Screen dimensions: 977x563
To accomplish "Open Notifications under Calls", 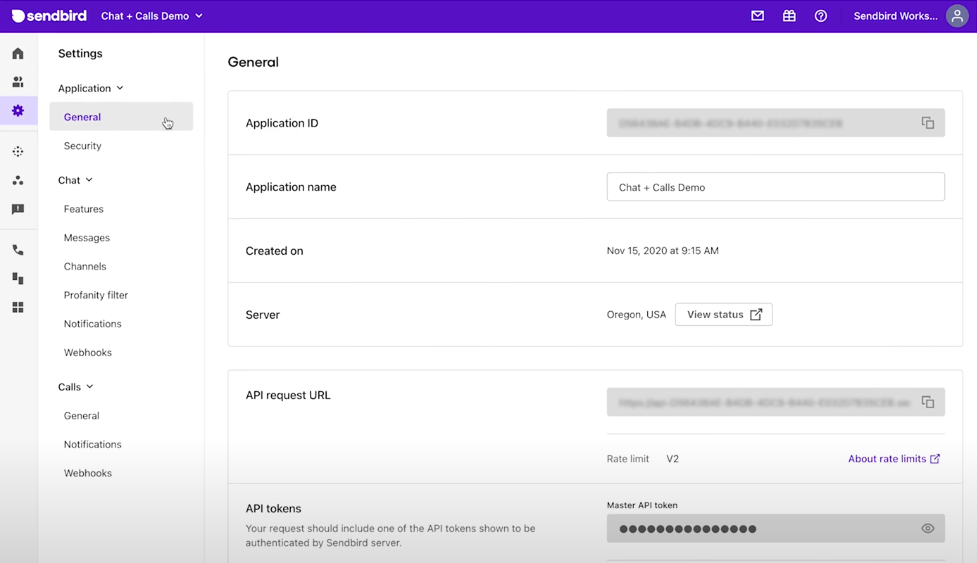I will (92, 444).
